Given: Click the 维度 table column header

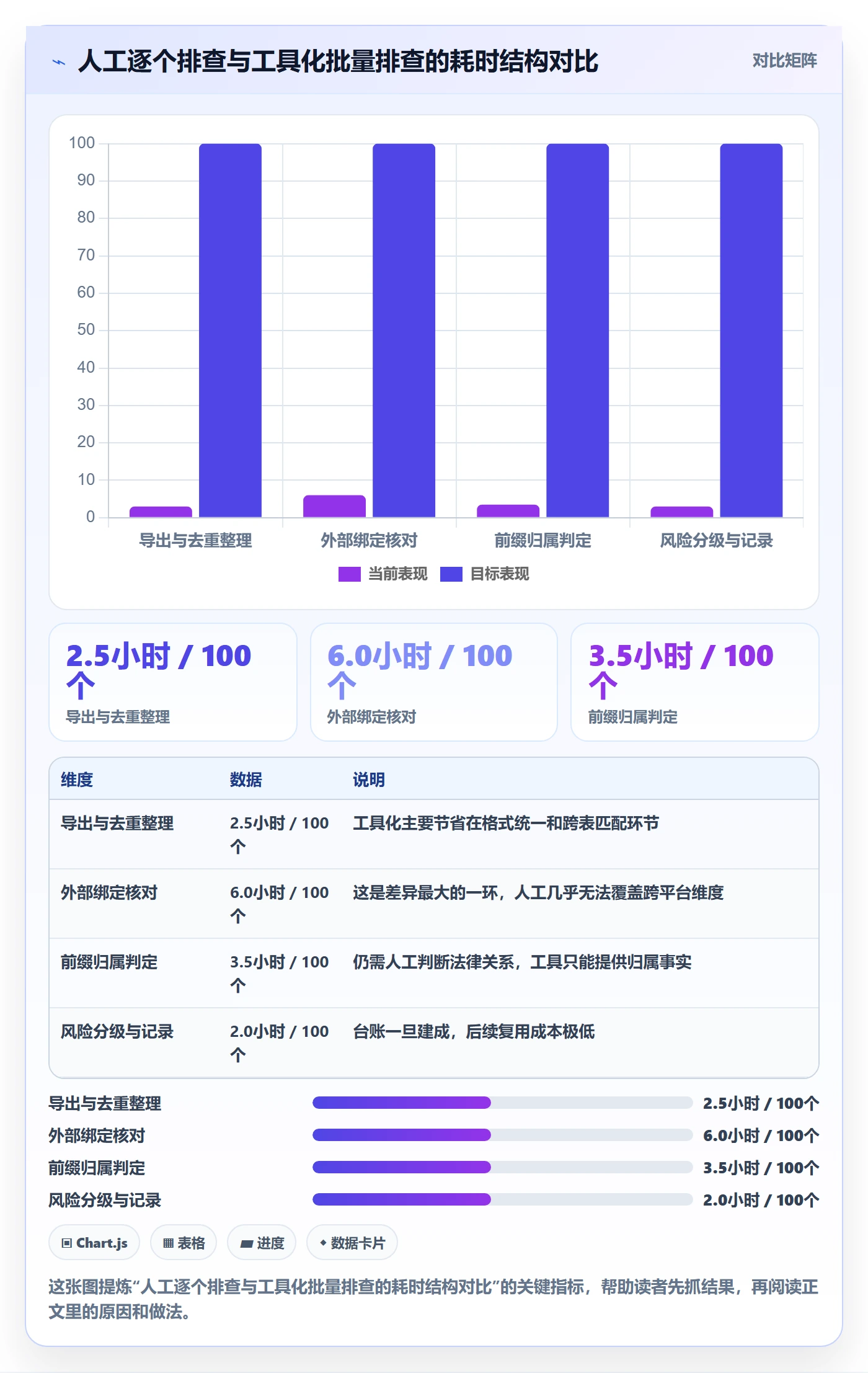Looking at the screenshot, I should coord(77,780).
